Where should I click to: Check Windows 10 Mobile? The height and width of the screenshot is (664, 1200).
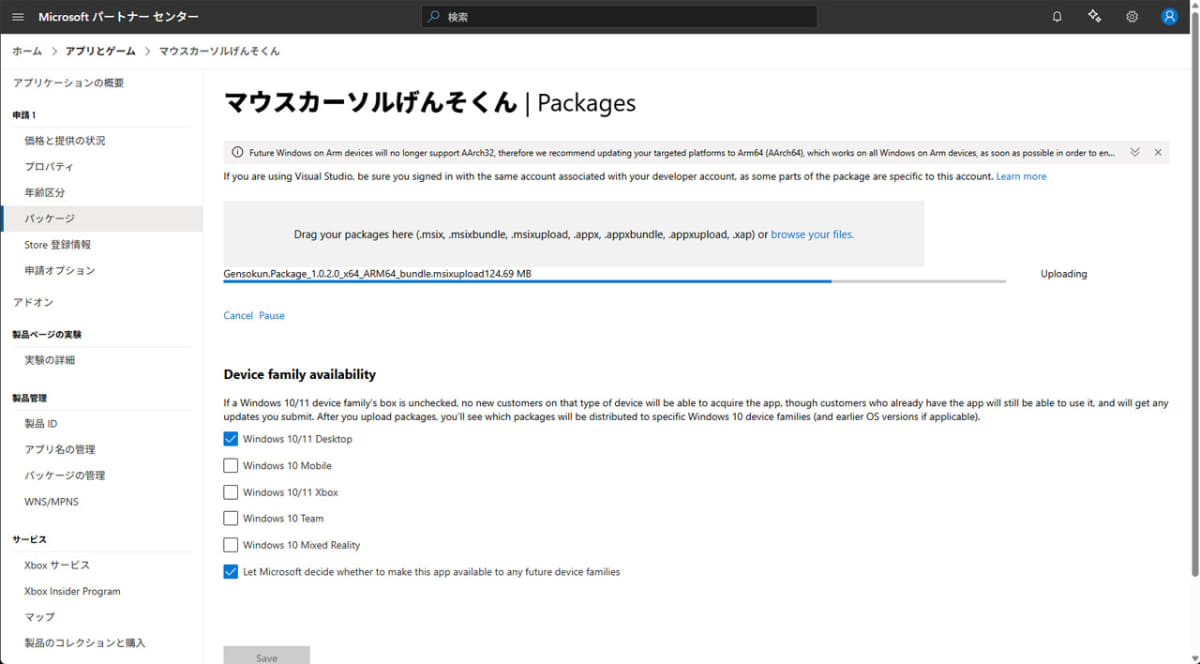pyautogui.click(x=231, y=466)
